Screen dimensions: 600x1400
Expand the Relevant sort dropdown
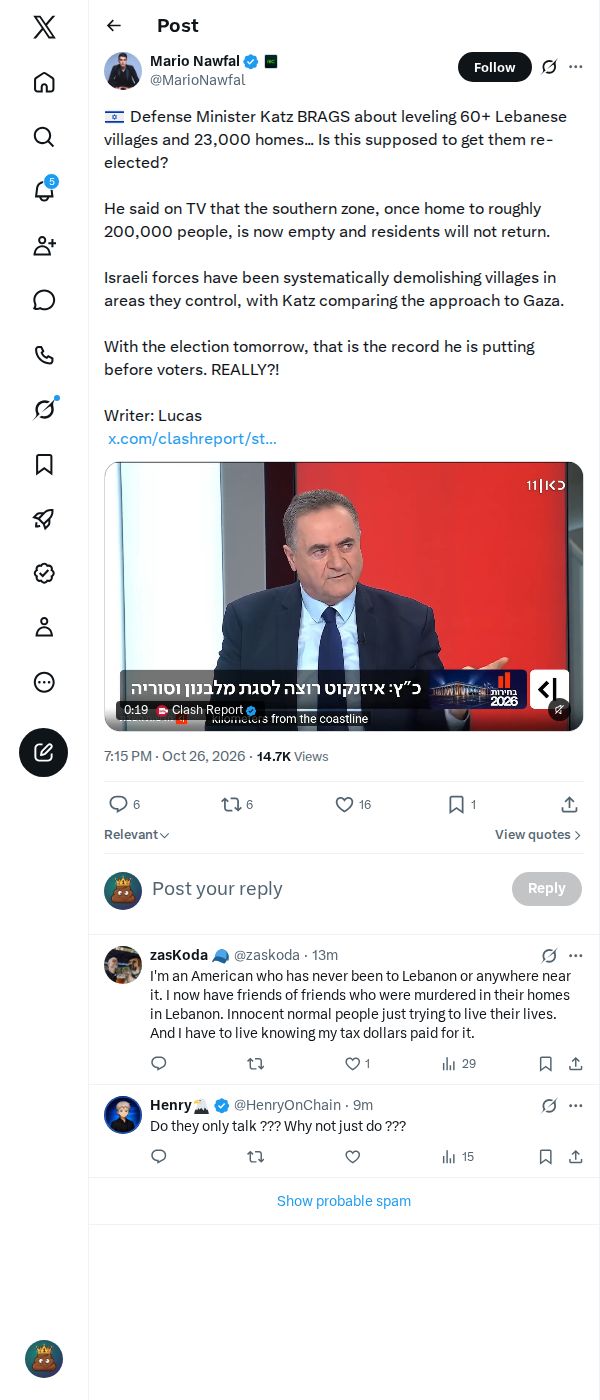(x=137, y=835)
